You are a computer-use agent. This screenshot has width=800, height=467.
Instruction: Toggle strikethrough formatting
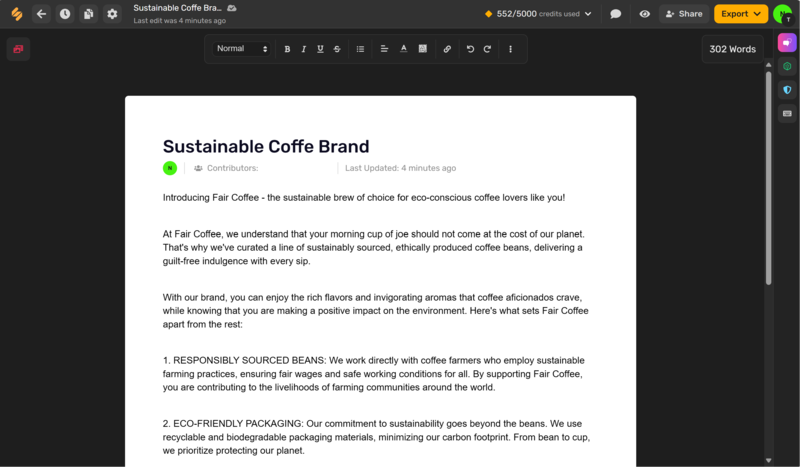pos(336,49)
